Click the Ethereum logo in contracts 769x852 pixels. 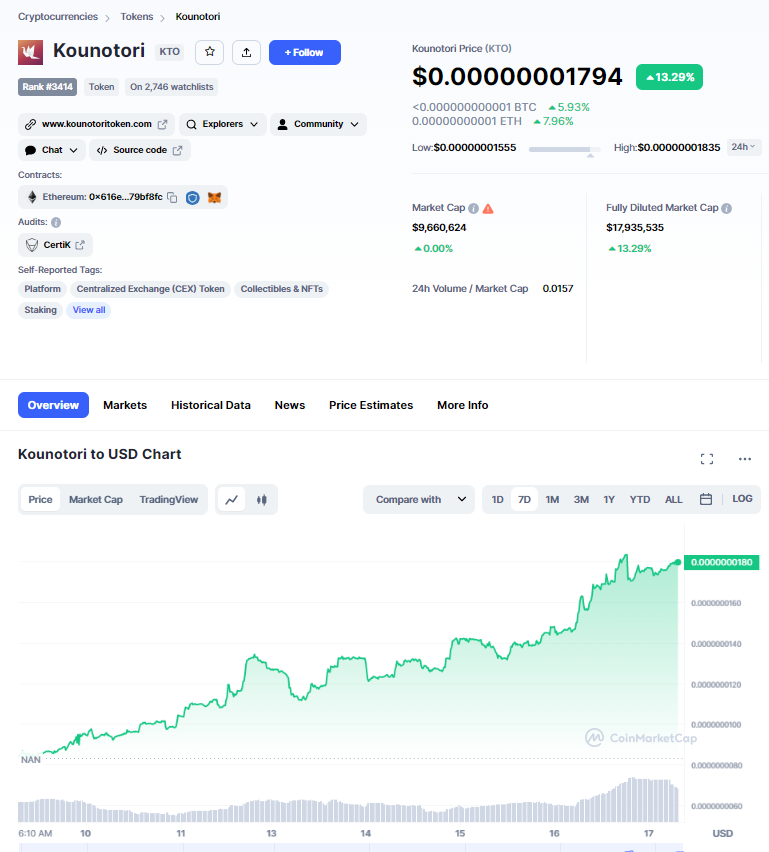point(32,197)
